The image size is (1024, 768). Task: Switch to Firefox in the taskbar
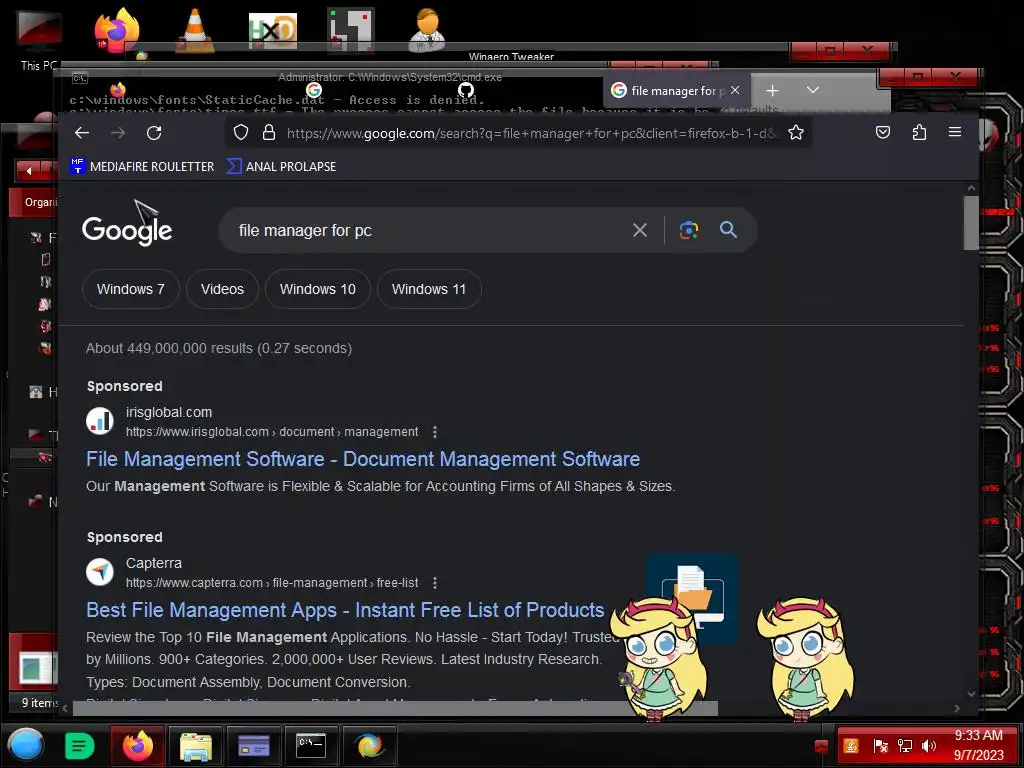138,745
